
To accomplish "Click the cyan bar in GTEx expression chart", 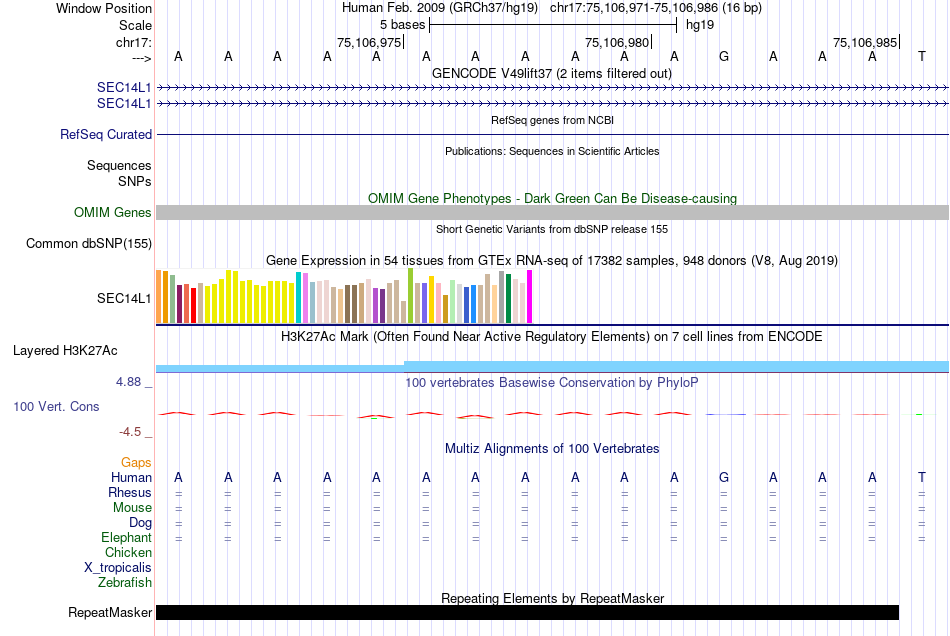I will tap(298, 297).
